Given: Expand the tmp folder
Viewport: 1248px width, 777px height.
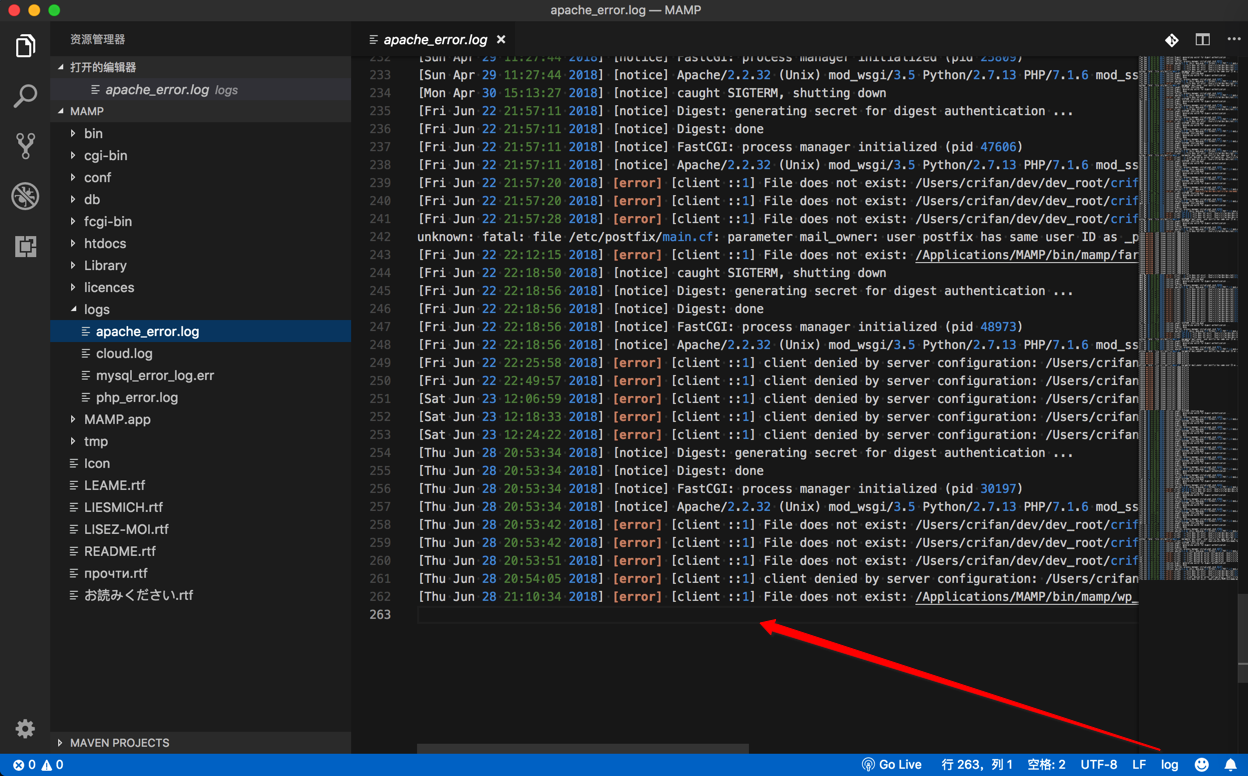Looking at the screenshot, I should point(200,441).
